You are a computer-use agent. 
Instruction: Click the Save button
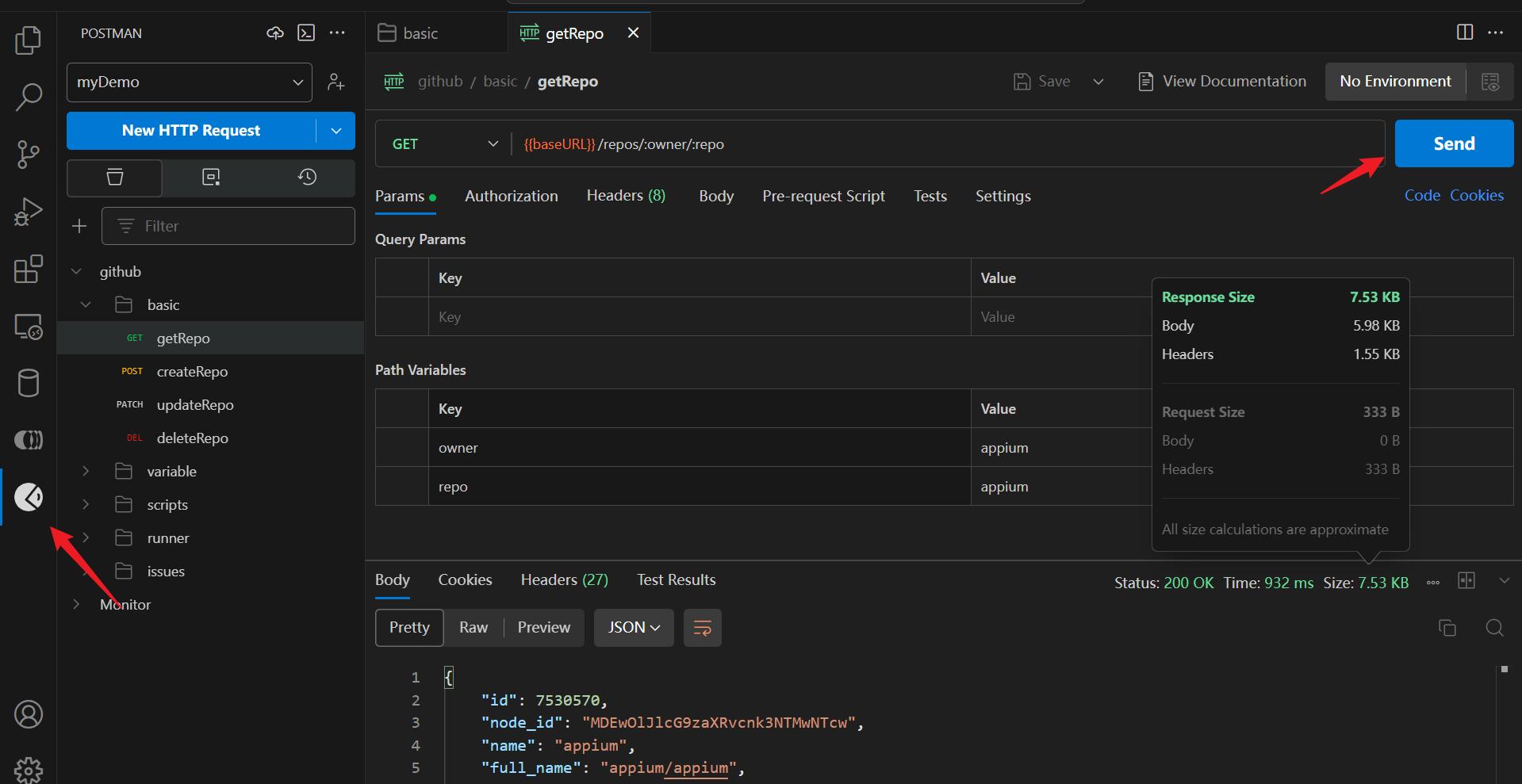click(1043, 82)
